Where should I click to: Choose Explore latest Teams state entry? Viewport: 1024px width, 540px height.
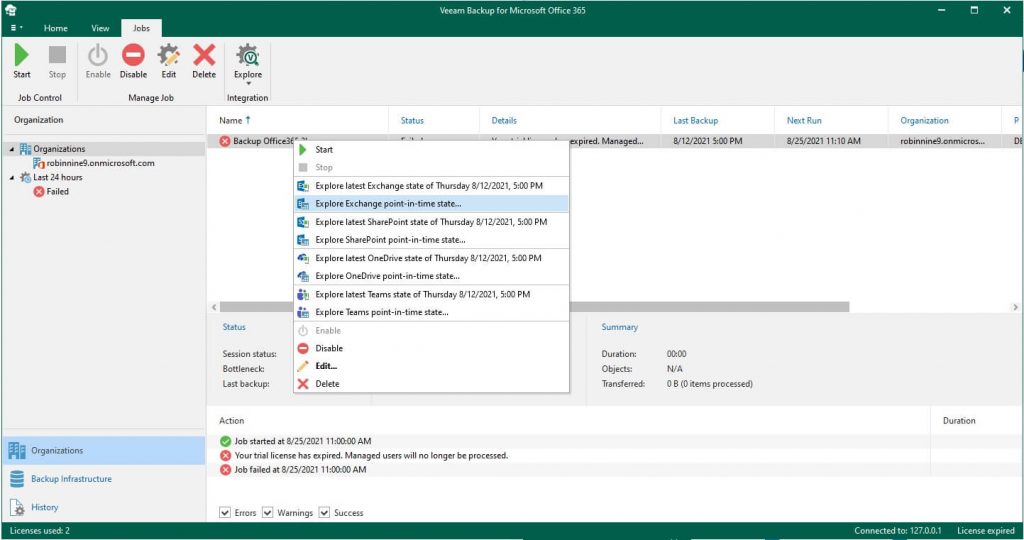[x=431, y=294]
